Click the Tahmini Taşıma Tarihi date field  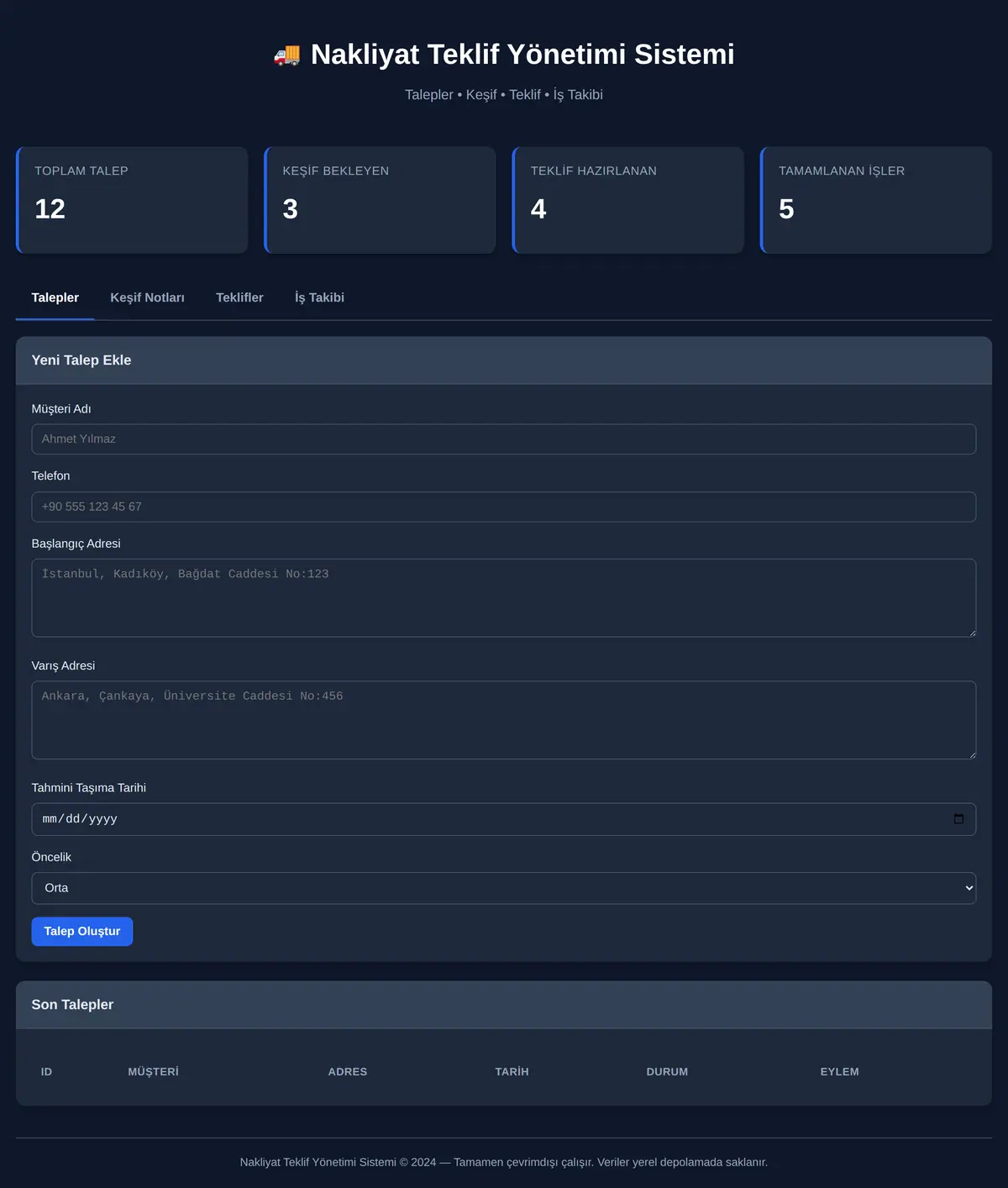[504, 819]
